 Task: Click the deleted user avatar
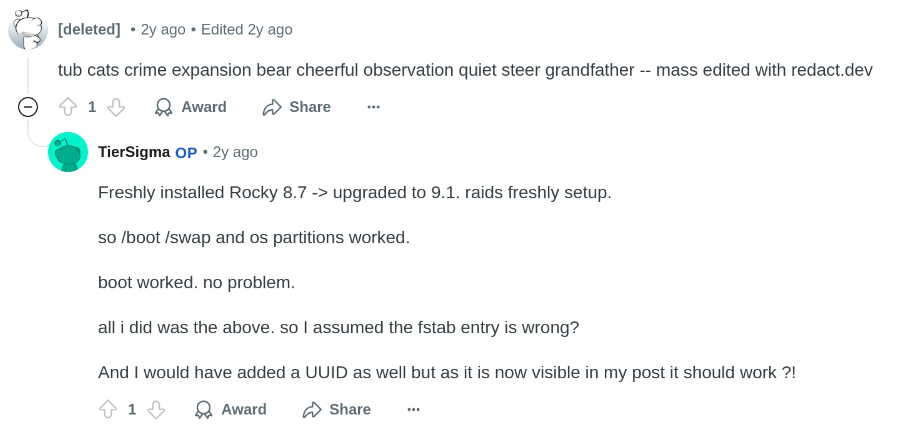click(x=28, y=30)
